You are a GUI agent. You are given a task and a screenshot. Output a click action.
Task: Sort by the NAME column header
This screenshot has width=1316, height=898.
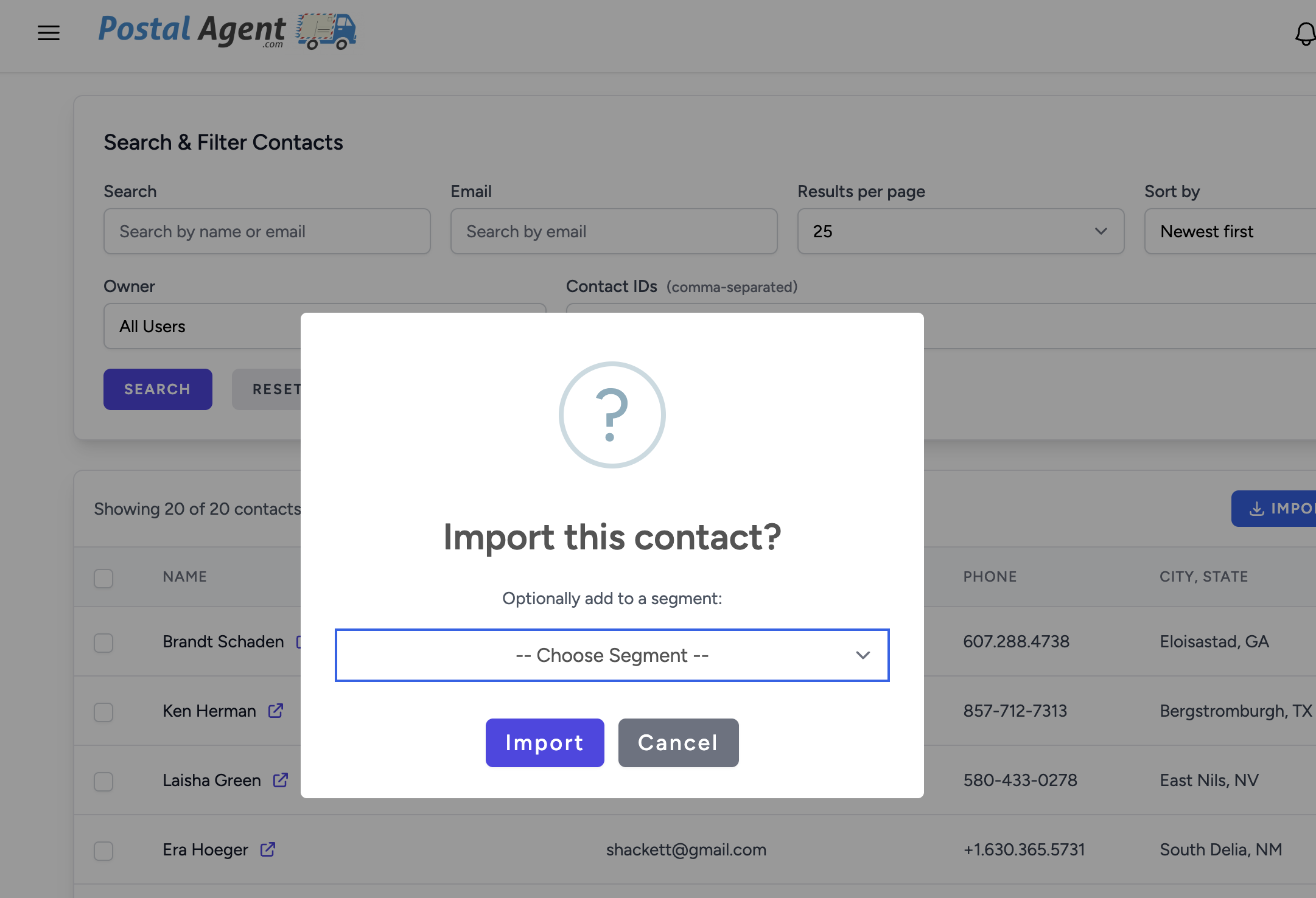click(184, 577)
